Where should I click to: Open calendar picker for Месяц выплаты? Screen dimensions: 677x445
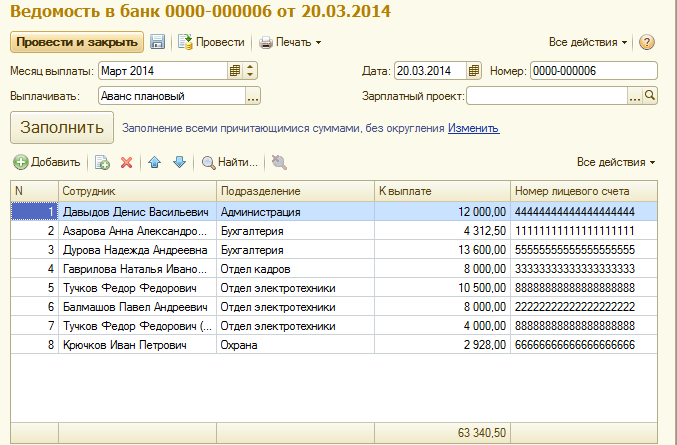pyautogui.click(x=235, y=70)
